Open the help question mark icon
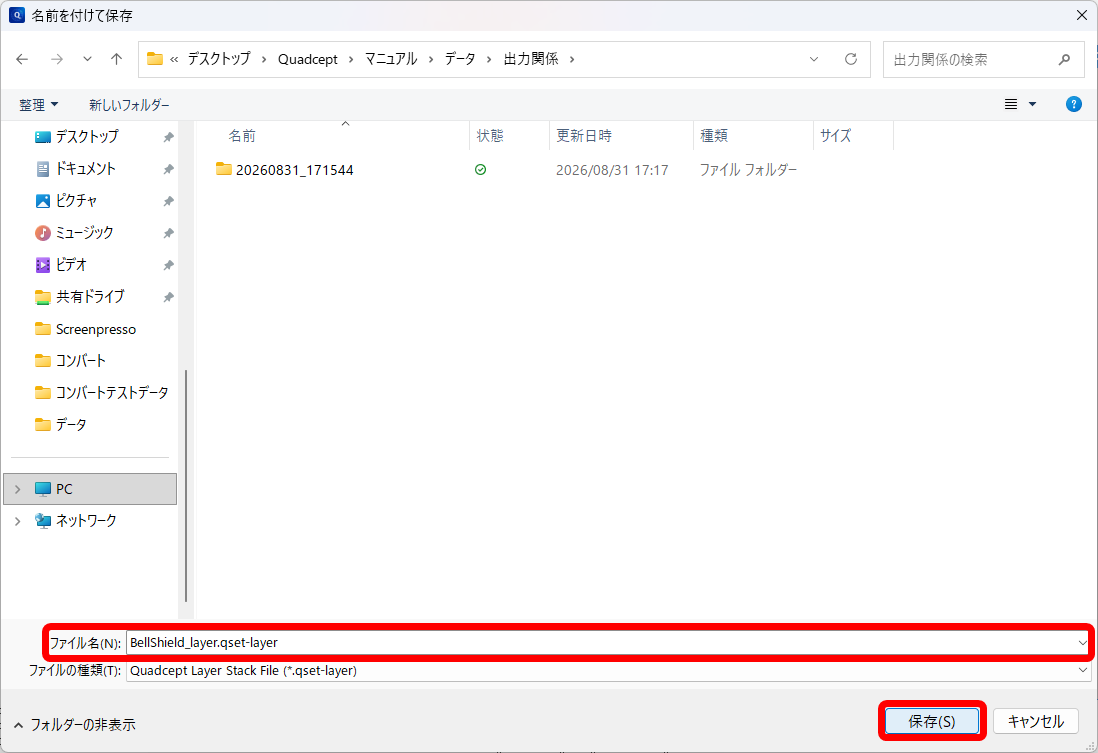Viewport: 1098px width, 753px height. [x=1073, y=104]
